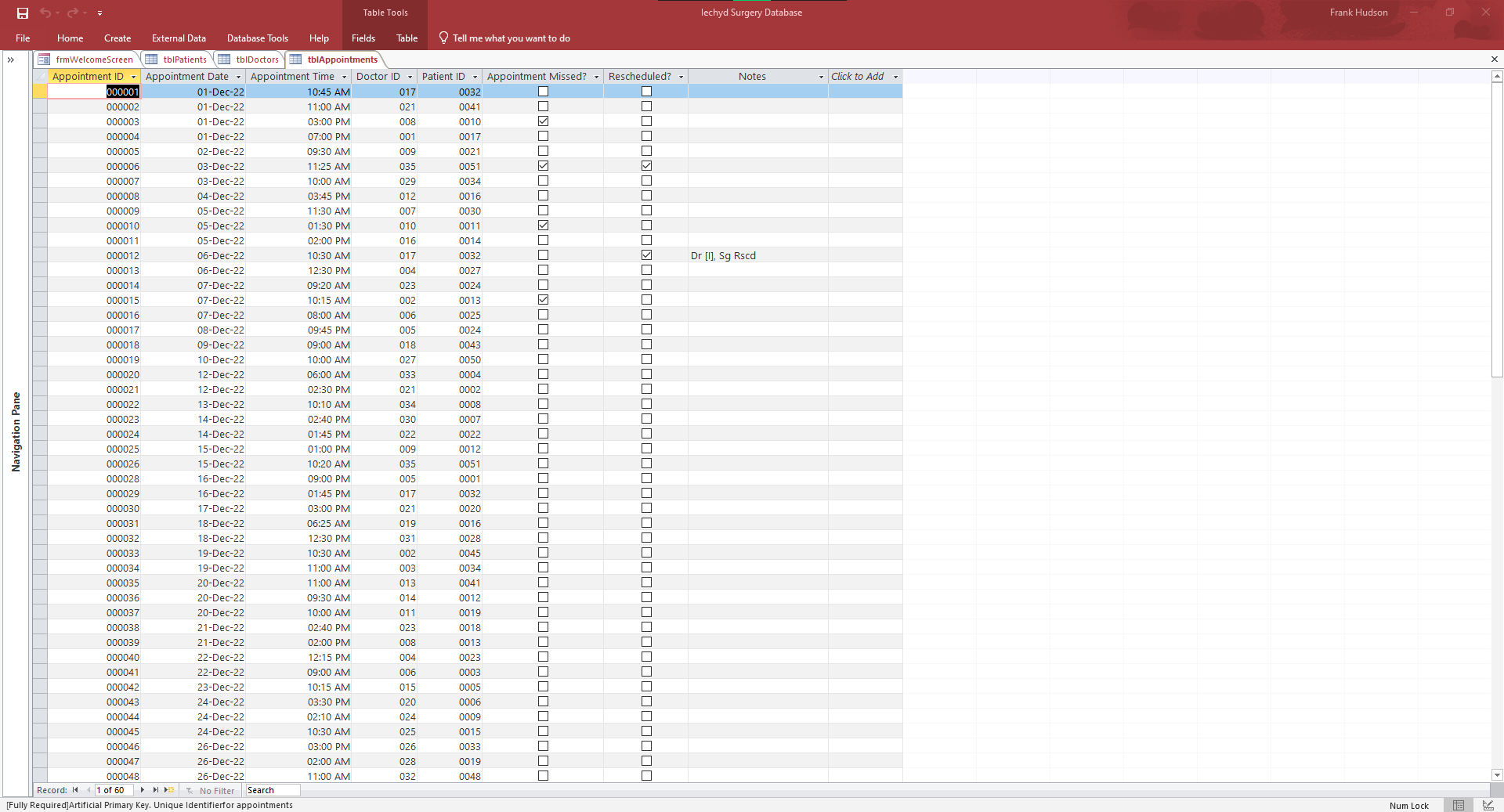
Task: Toggle Appointment Missed checkbox for appointment 000003
Action: pos(542,121)
